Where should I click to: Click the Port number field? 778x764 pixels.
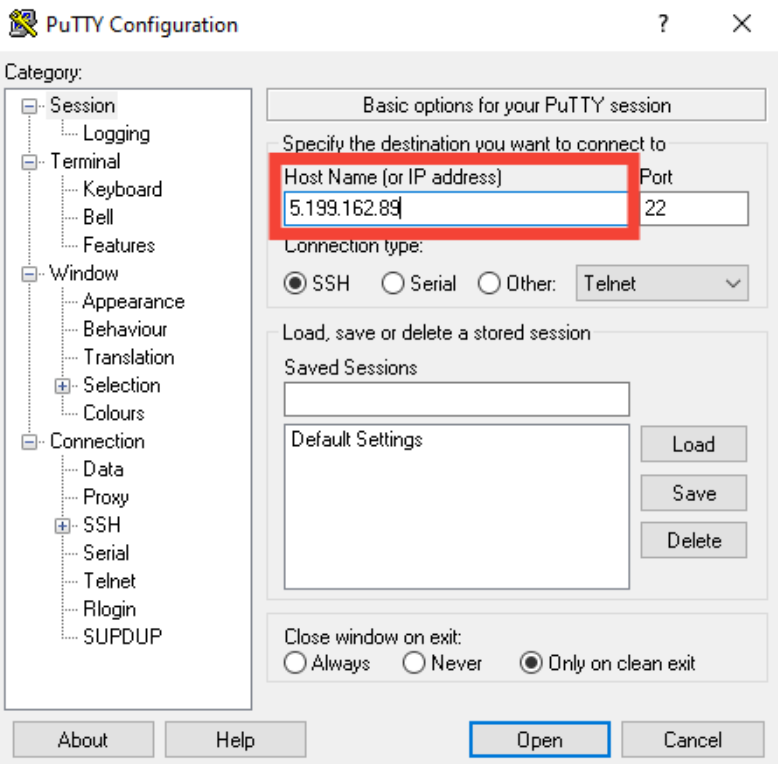pyautogui.click(x=694, y=209)
